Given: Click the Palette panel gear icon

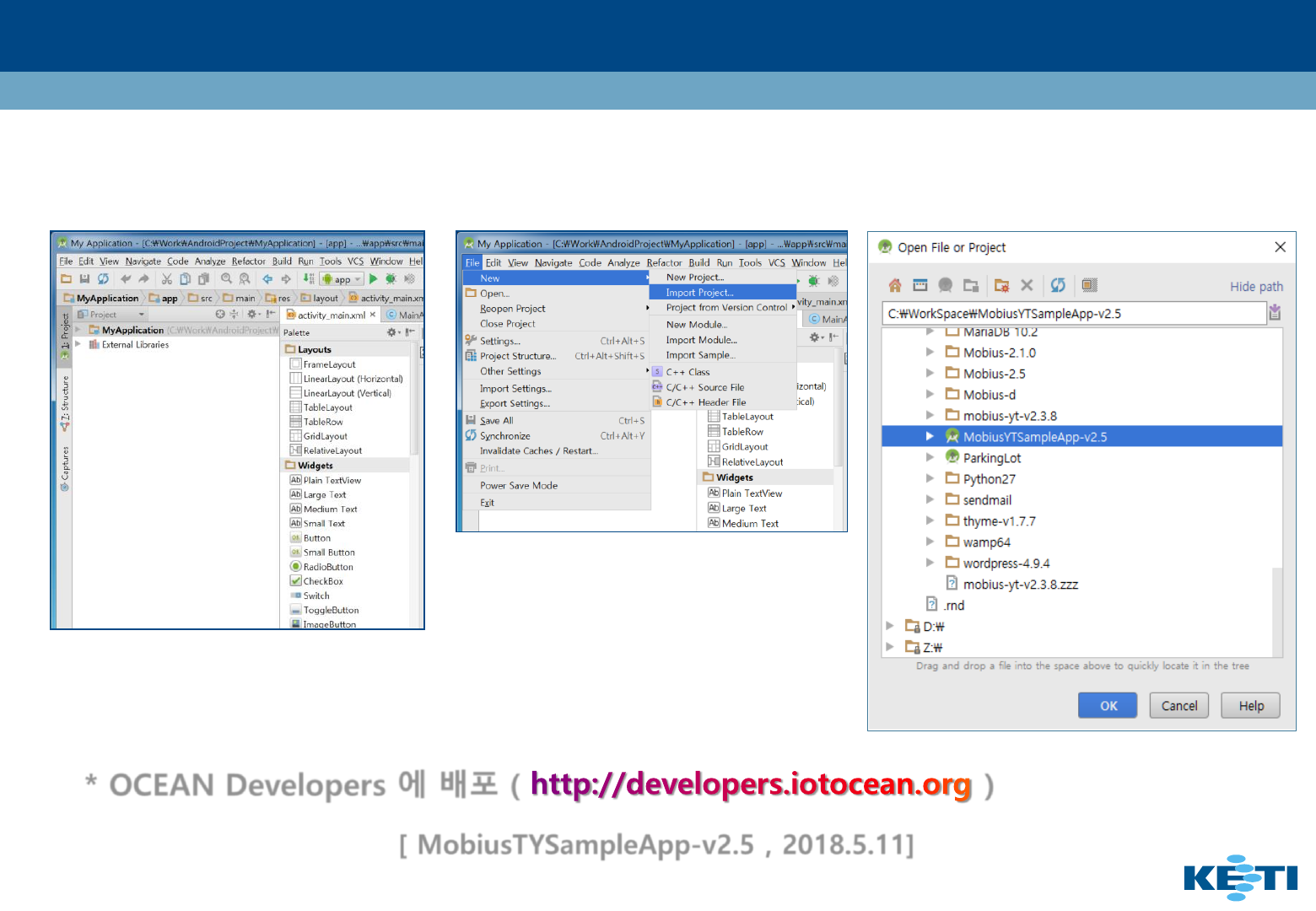Looking at the screenshot, I should (392, 332).
